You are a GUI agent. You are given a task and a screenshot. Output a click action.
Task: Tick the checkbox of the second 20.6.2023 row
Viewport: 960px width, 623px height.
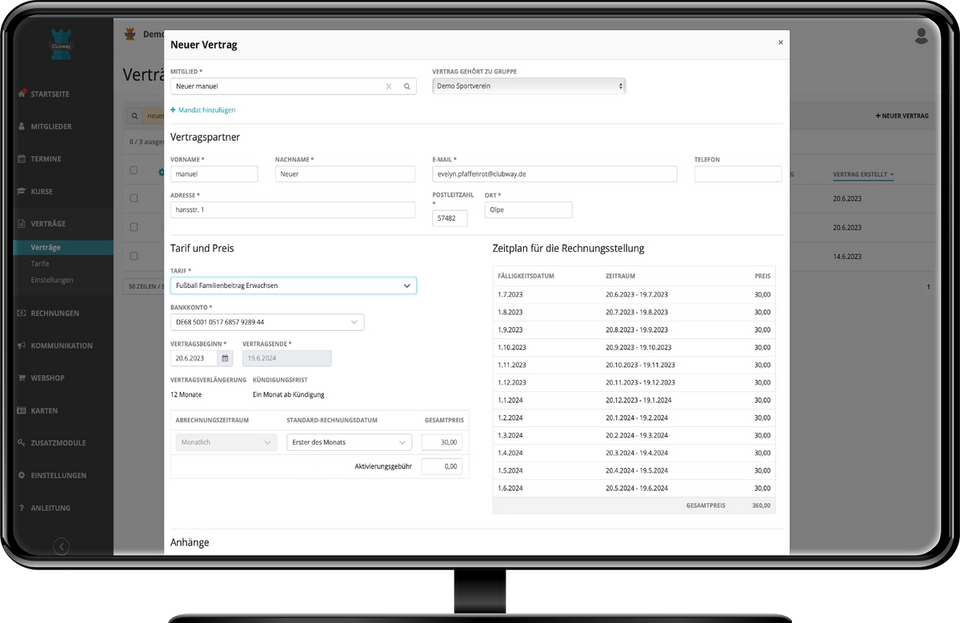(x=133, y=227)
